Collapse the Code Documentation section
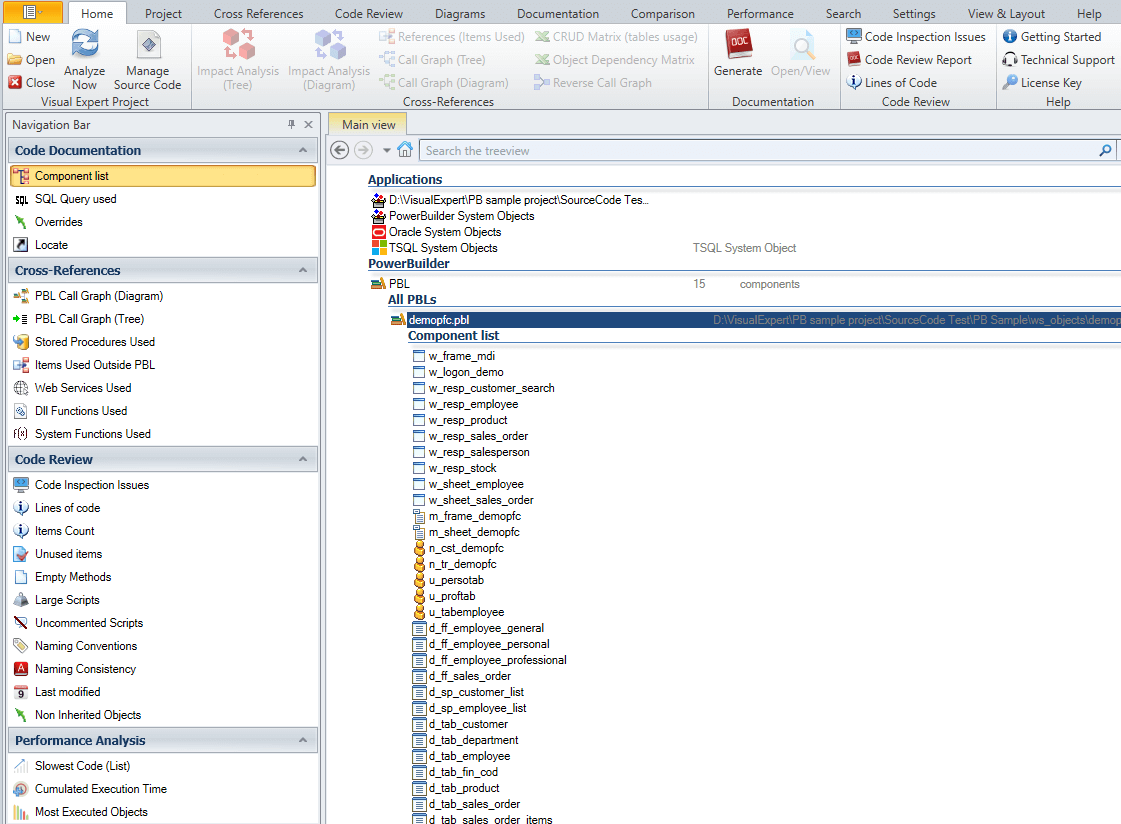The height and width of the screenshot is (824, 1121). pyautogui.click(x=303, y=150)
